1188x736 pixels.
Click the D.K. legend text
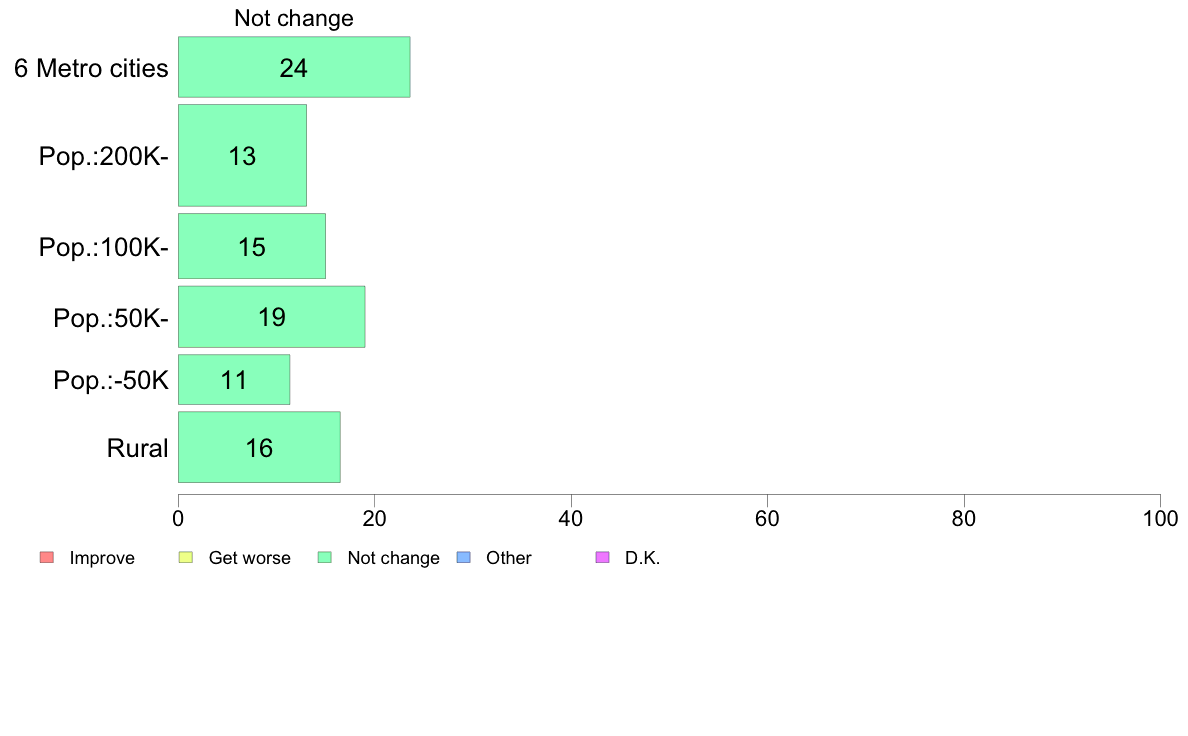tap(642, 559)
